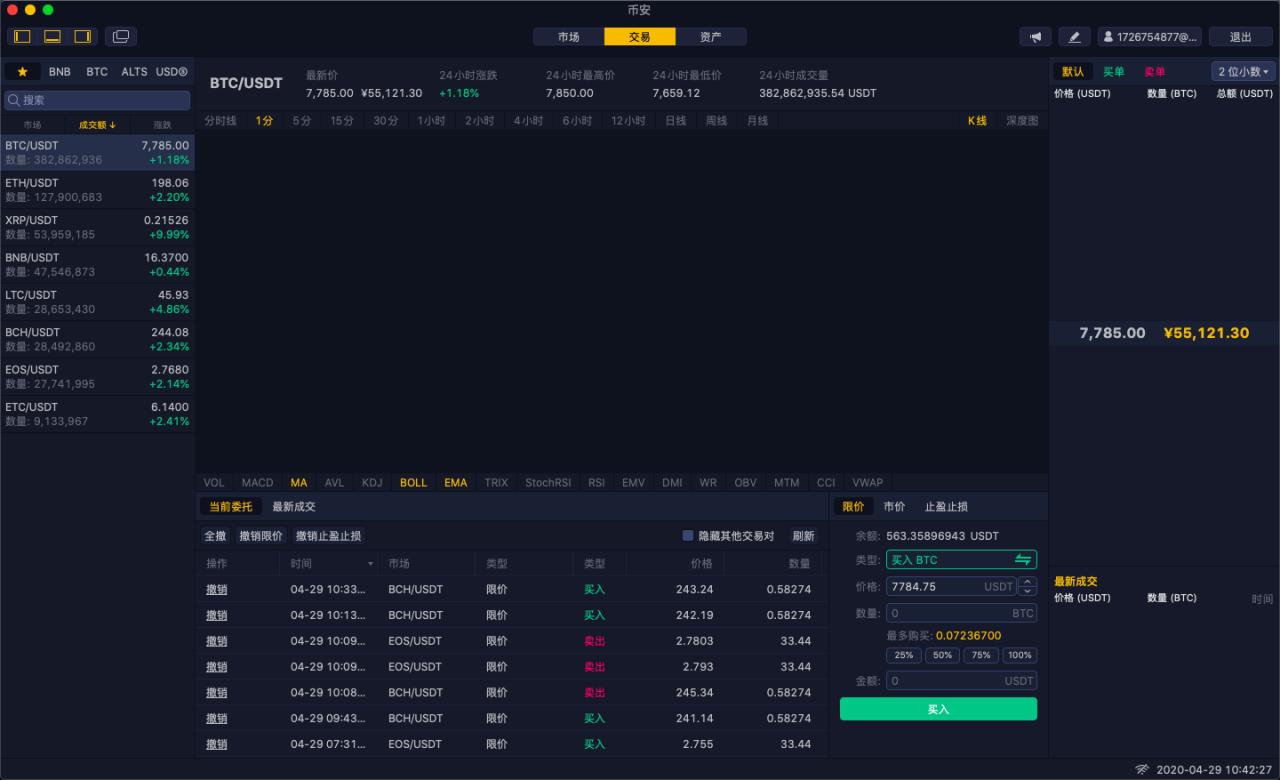Select the star favorites tab

22,72
